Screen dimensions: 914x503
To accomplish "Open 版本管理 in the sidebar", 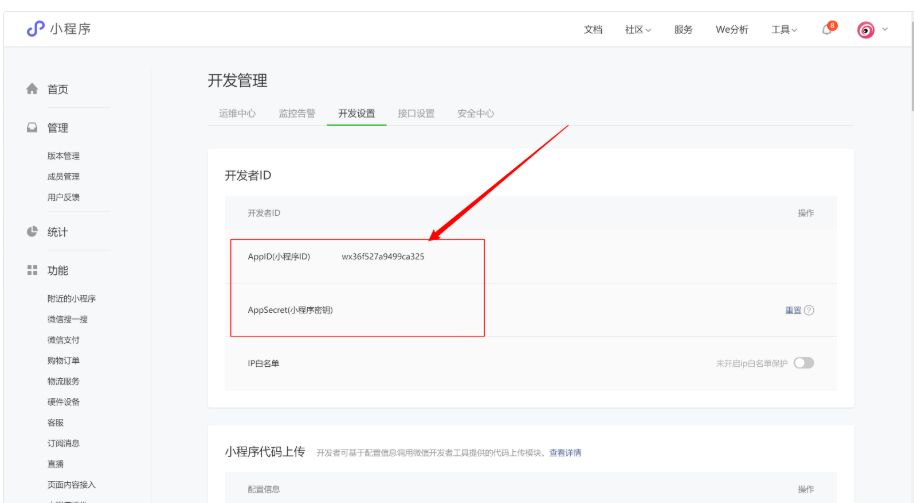I will click(64, 156).
